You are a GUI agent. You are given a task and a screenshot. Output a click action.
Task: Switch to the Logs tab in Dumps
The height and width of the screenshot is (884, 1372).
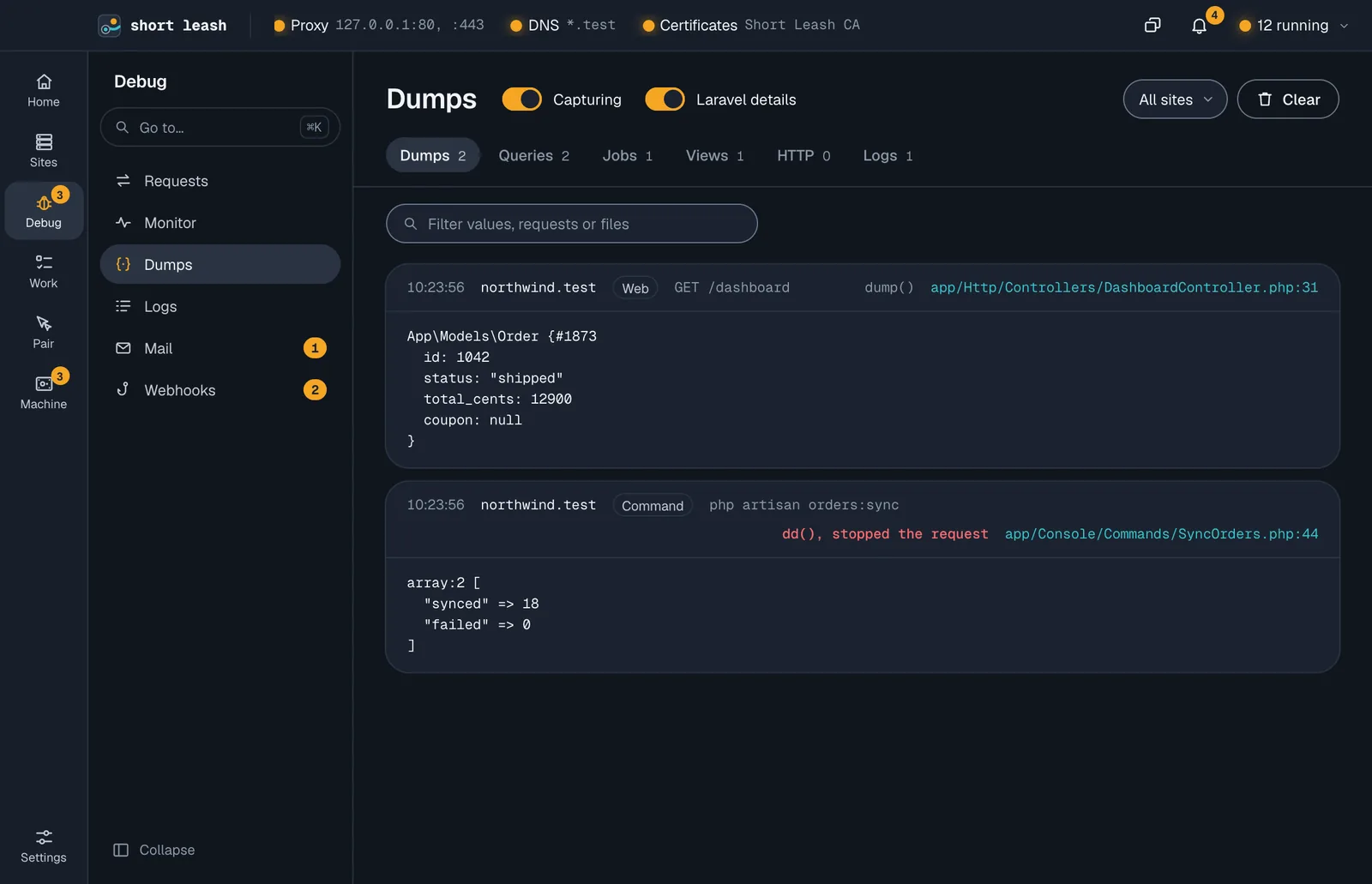click(888, 155)
